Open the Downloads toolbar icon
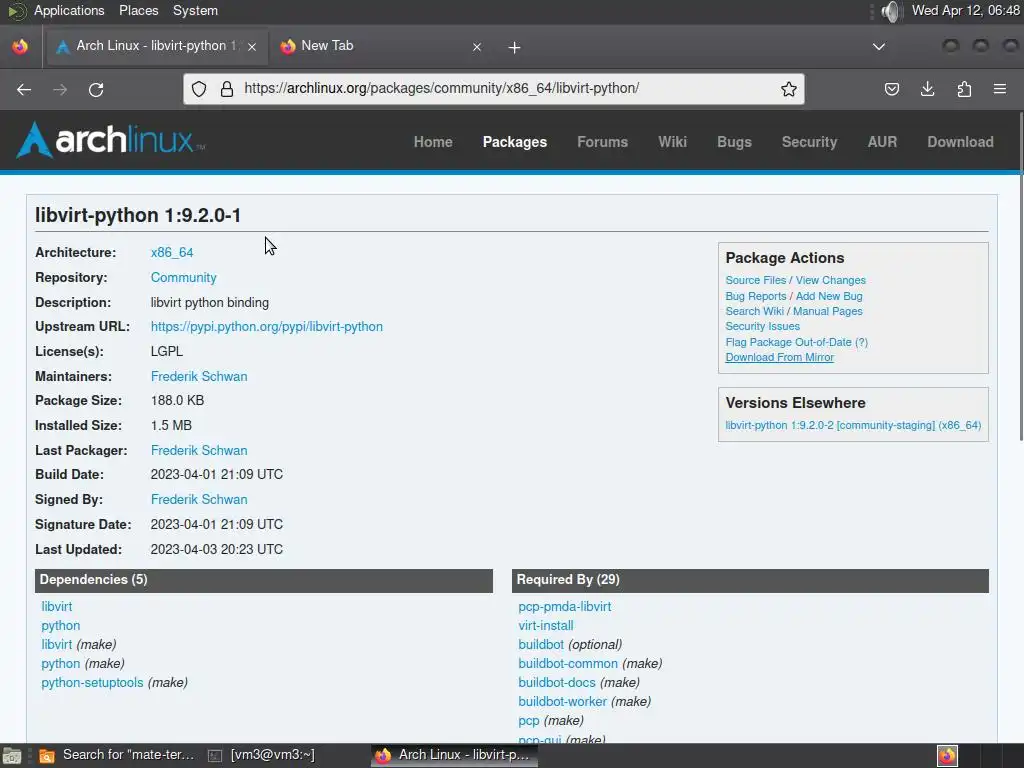Image resolution: width=1024 pixels, height=768 pixels. [x=927, y=89]
